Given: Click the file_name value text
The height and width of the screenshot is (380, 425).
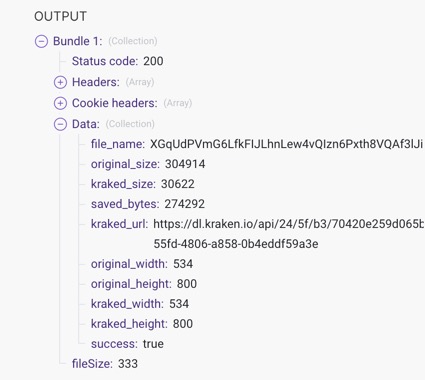Looking at the screenshot, I should click(x=287, y=144).
